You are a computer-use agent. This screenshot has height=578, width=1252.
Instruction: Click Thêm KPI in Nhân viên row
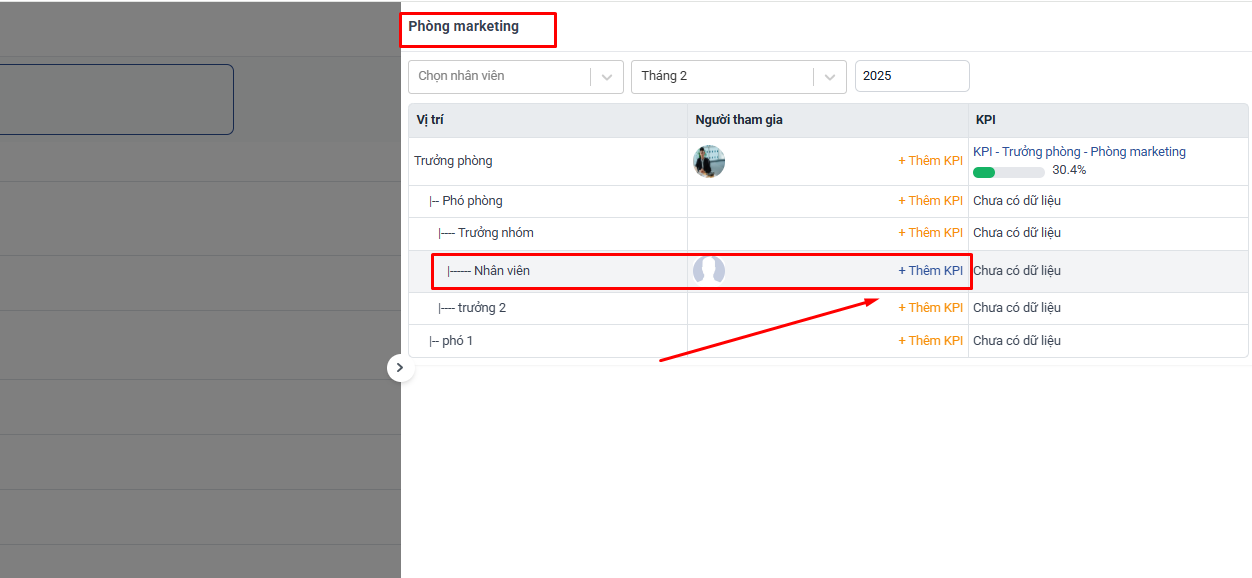(x=930, y=271)
